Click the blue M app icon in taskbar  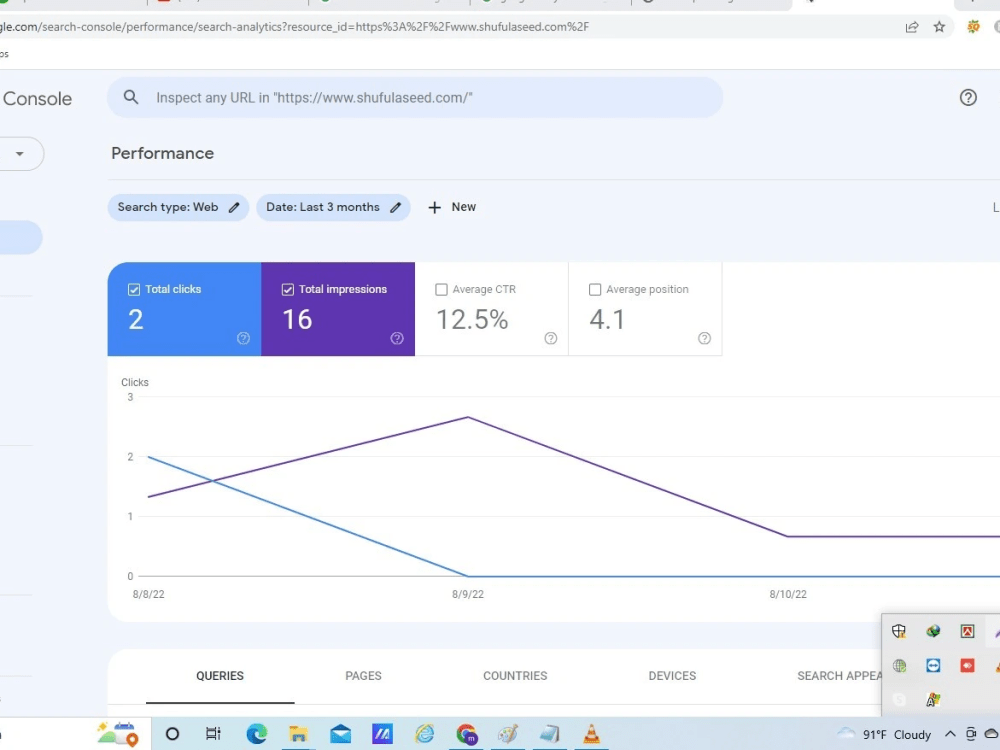[x=382, y=734]
